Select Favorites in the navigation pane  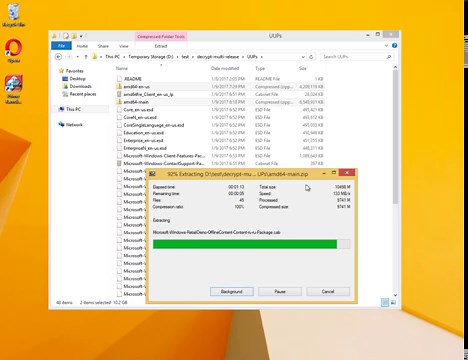[71, 71]
